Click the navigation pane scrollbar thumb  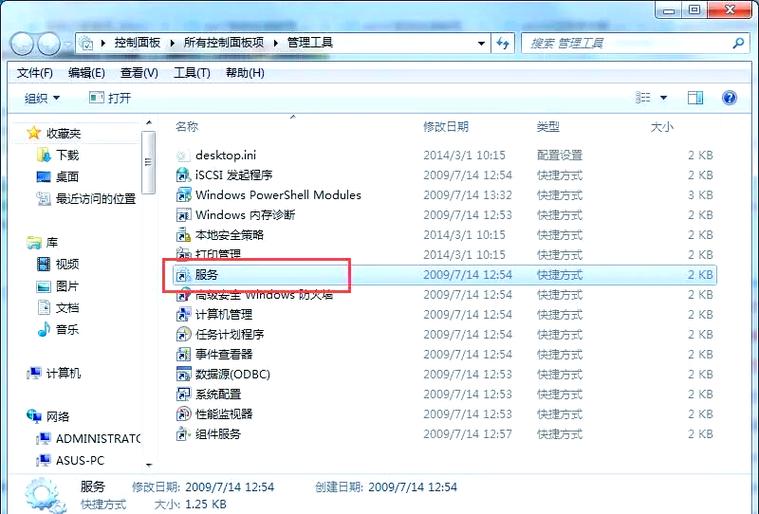(148, 162)
